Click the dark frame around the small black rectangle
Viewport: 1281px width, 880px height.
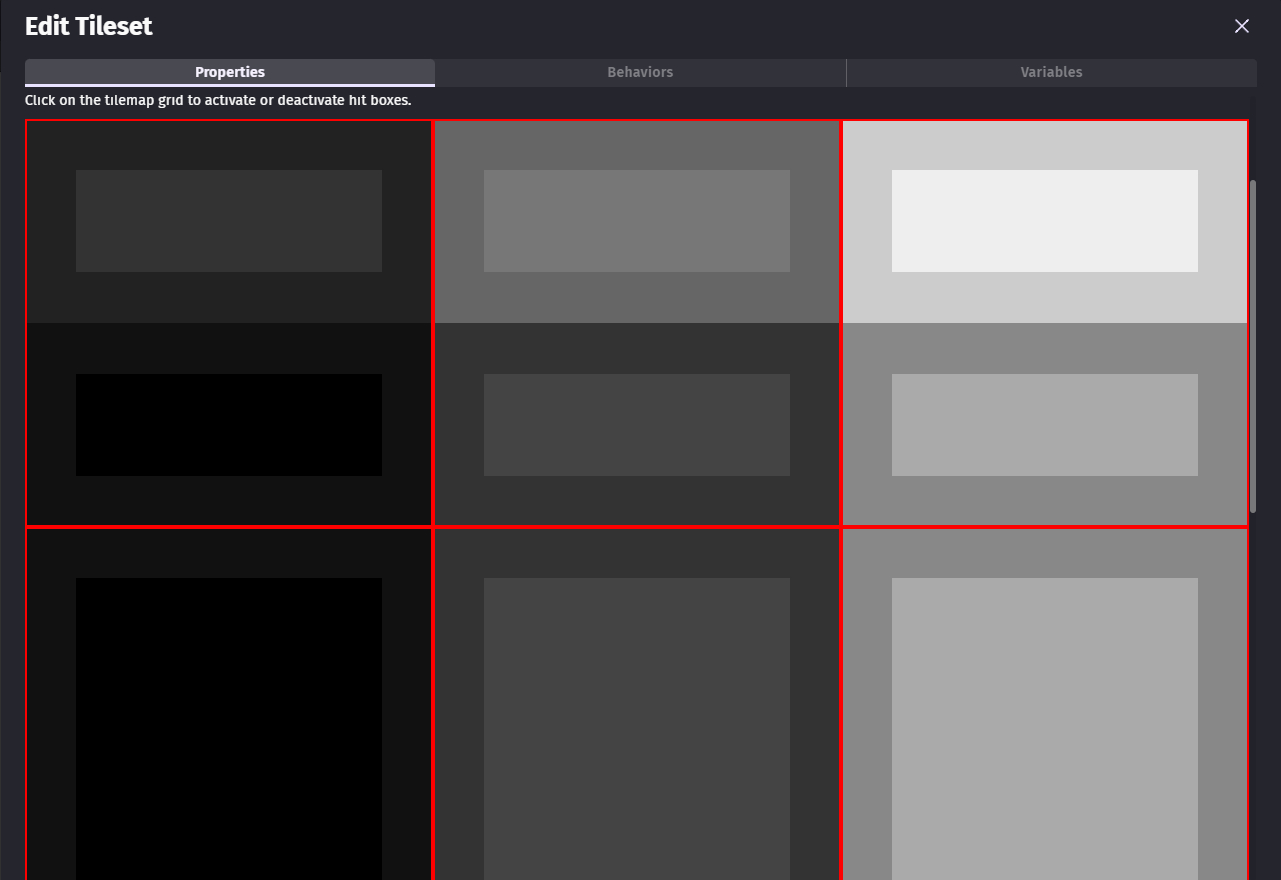tap(229, 349)
